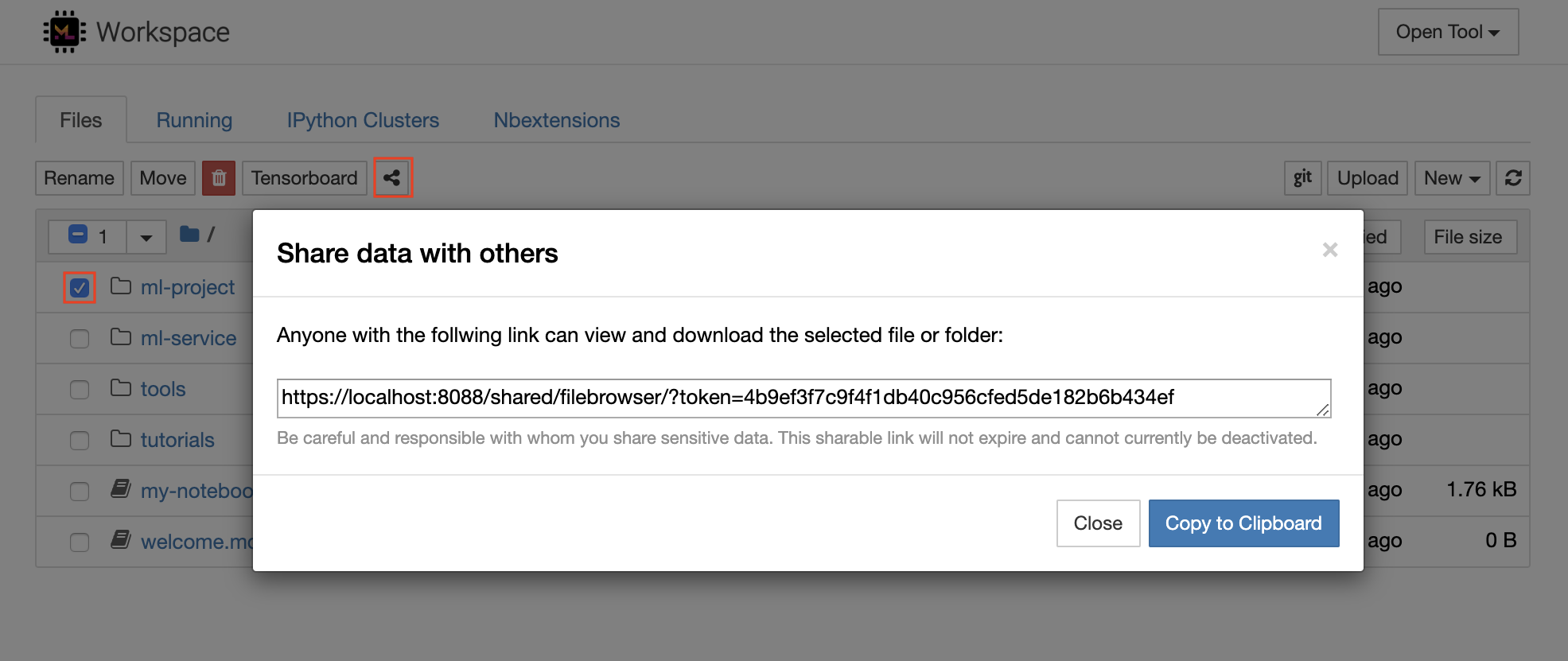Image resolution: width=1568 pixels, height=661 pixels.
Task: Click the tools folder icon
Action: 121,388
